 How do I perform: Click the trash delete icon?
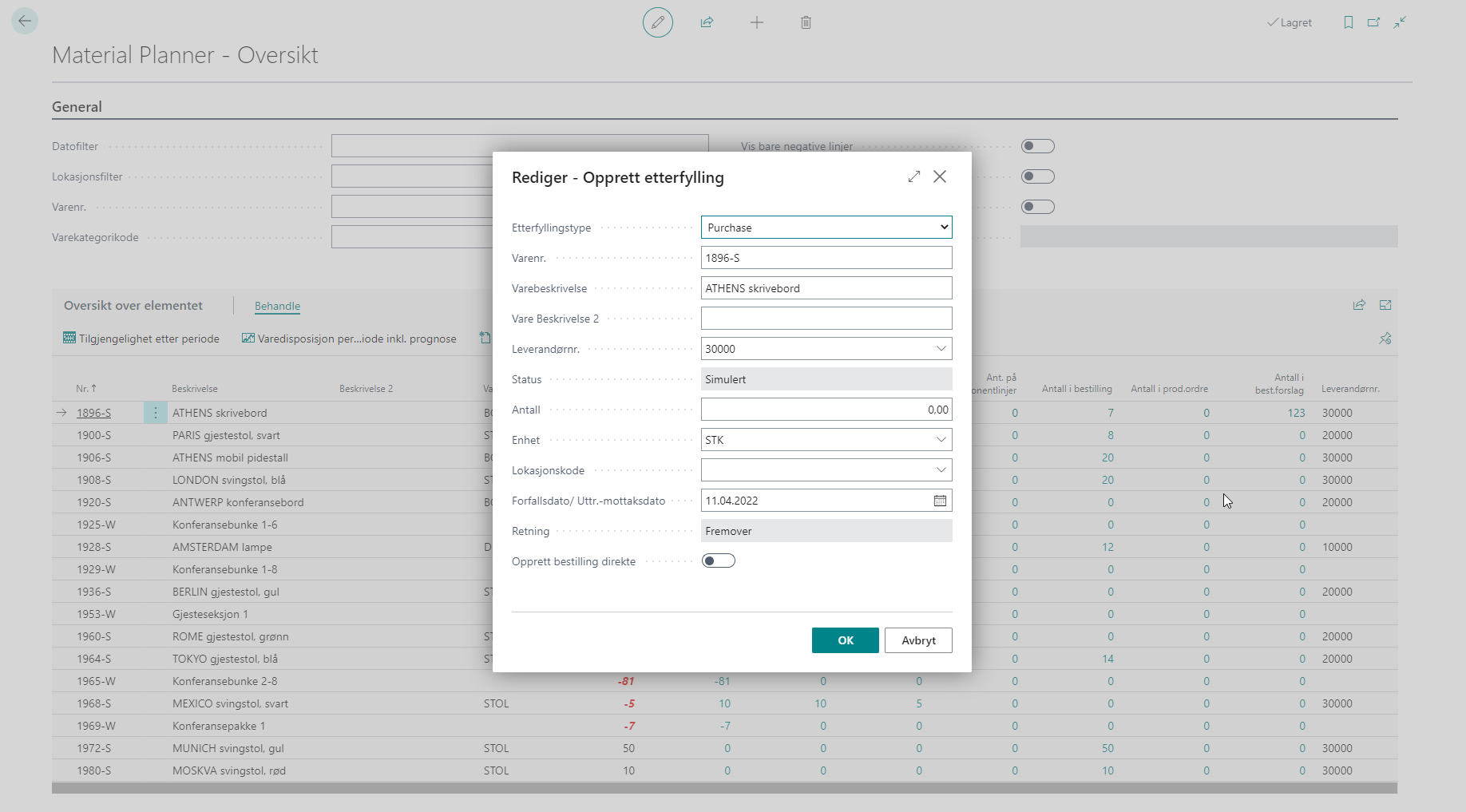tap(806, 22)
